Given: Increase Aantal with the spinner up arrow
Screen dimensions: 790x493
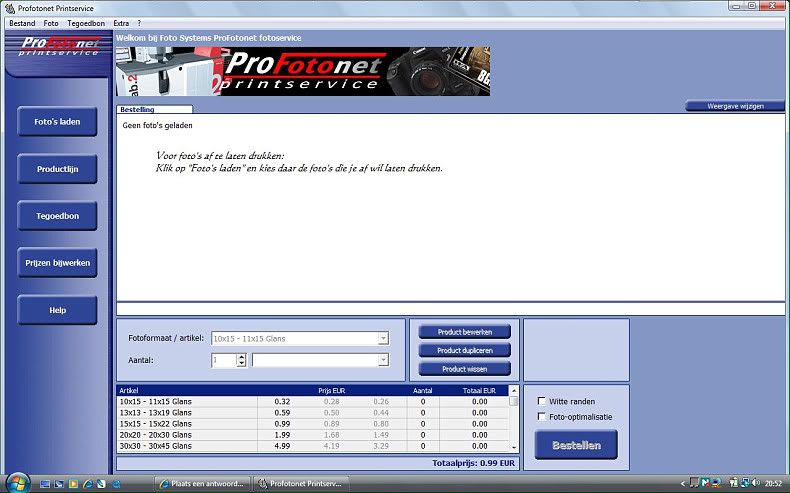Looking at the screenshot, I should (x=241, y=356).
